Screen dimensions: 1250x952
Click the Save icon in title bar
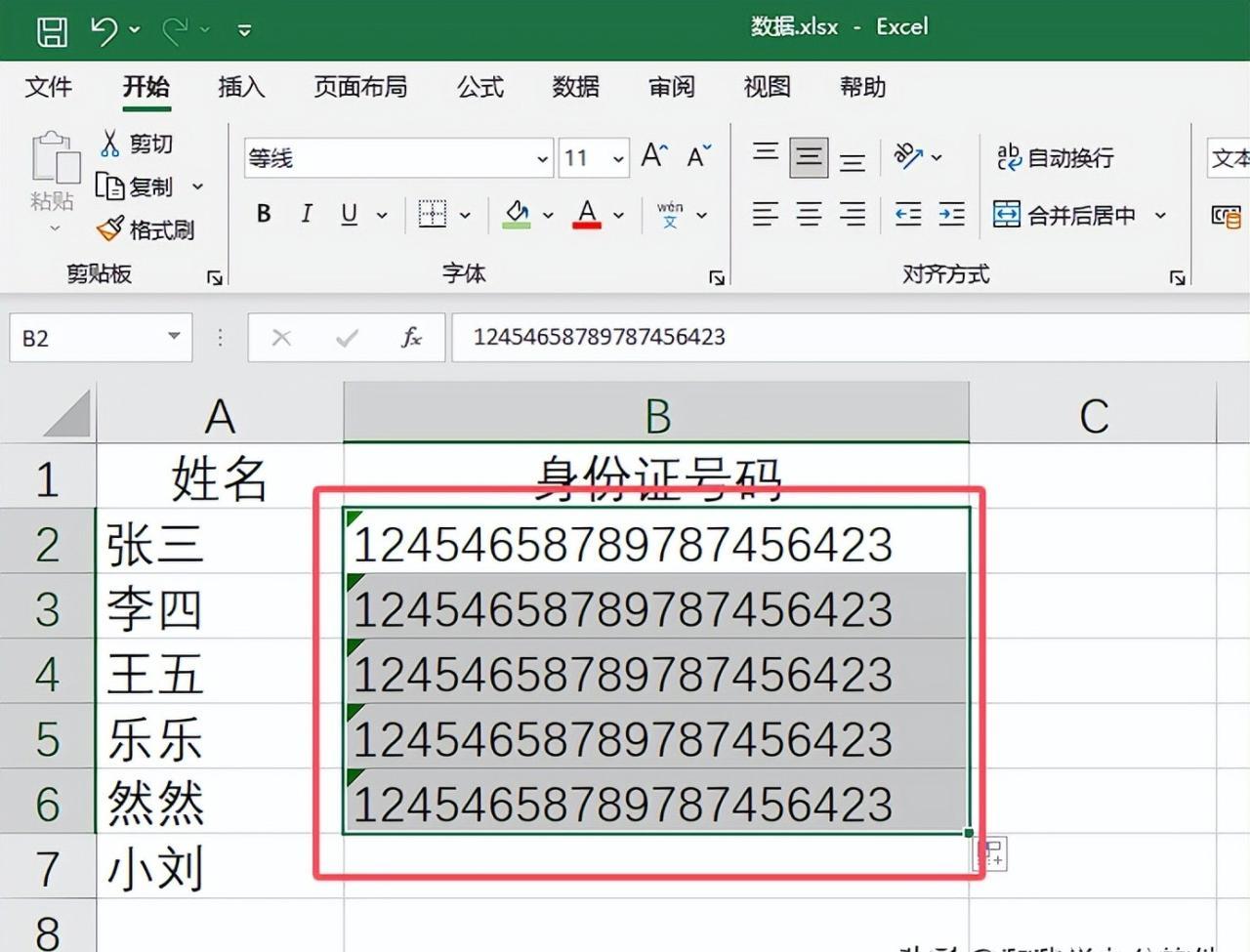tap(52, 30)
